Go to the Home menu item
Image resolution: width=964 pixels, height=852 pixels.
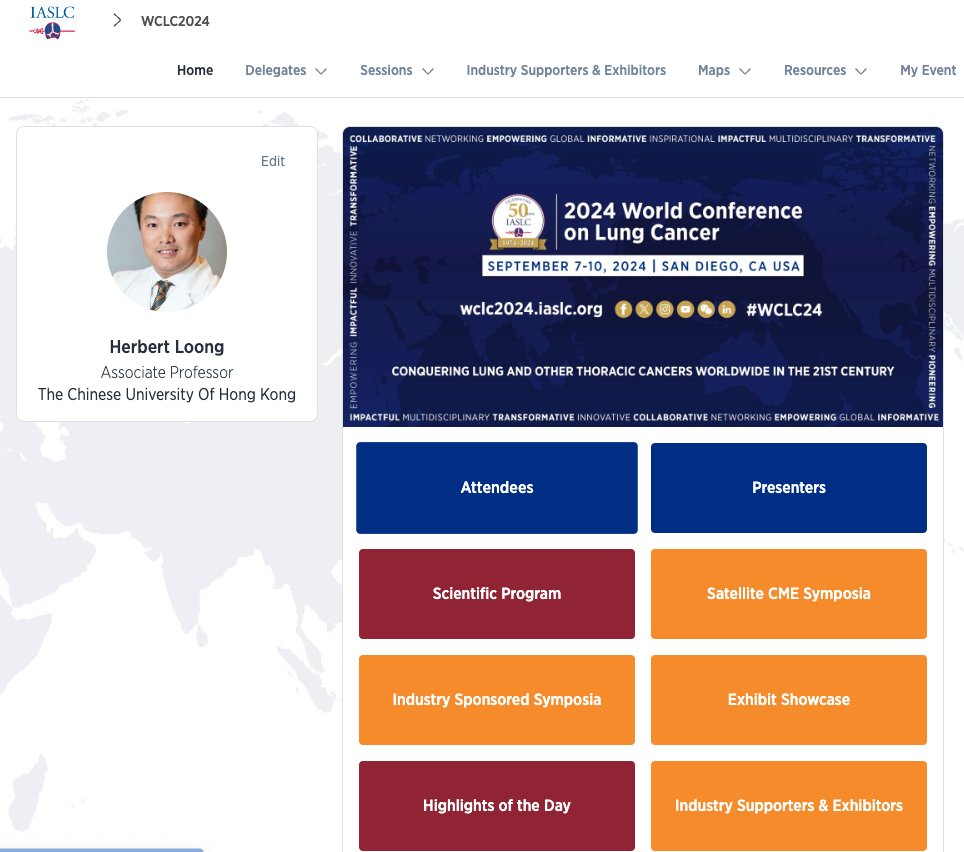click(x=195, y=70)
